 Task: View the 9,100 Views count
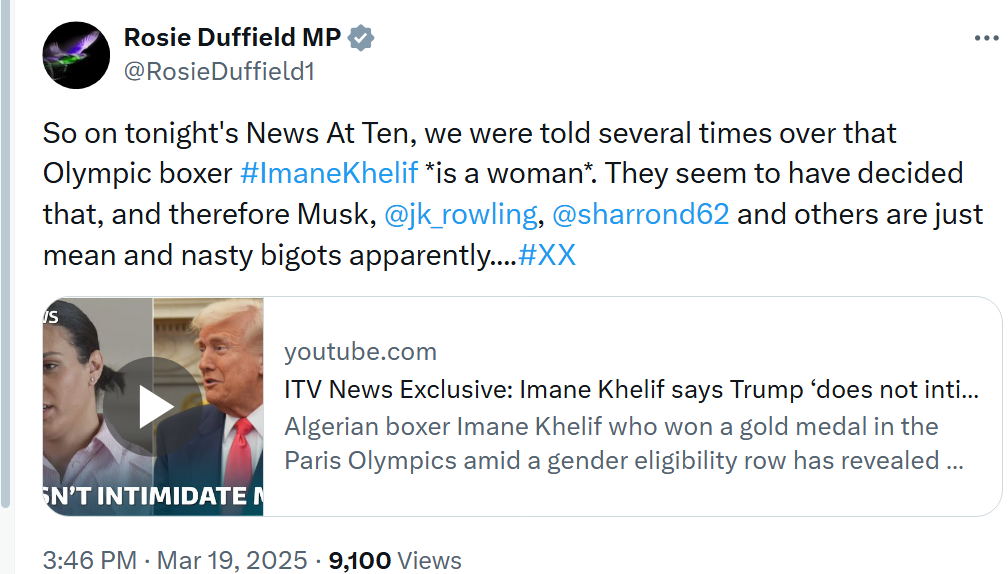pos(395,561)
